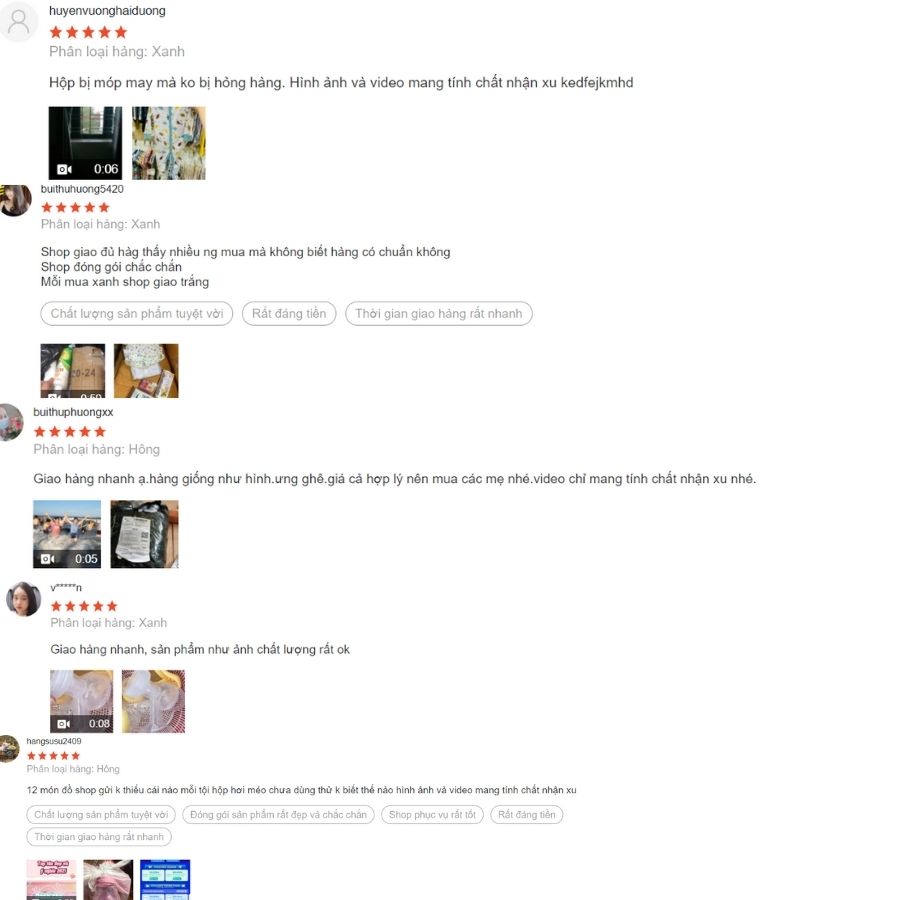Open the patterned fabric photo thumbnail
This screenshot has width=900, height=900.
pyautogui.click(x=169, y=143)
